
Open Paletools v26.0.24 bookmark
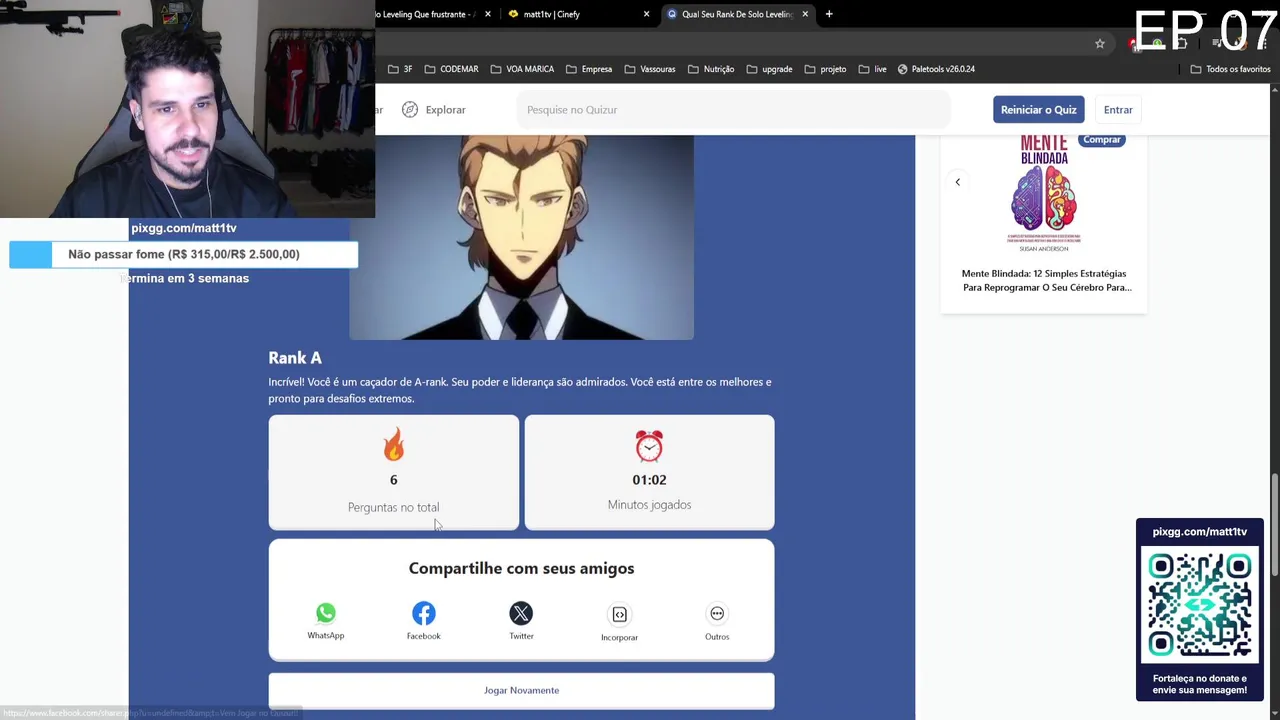[x=936, y=69]
